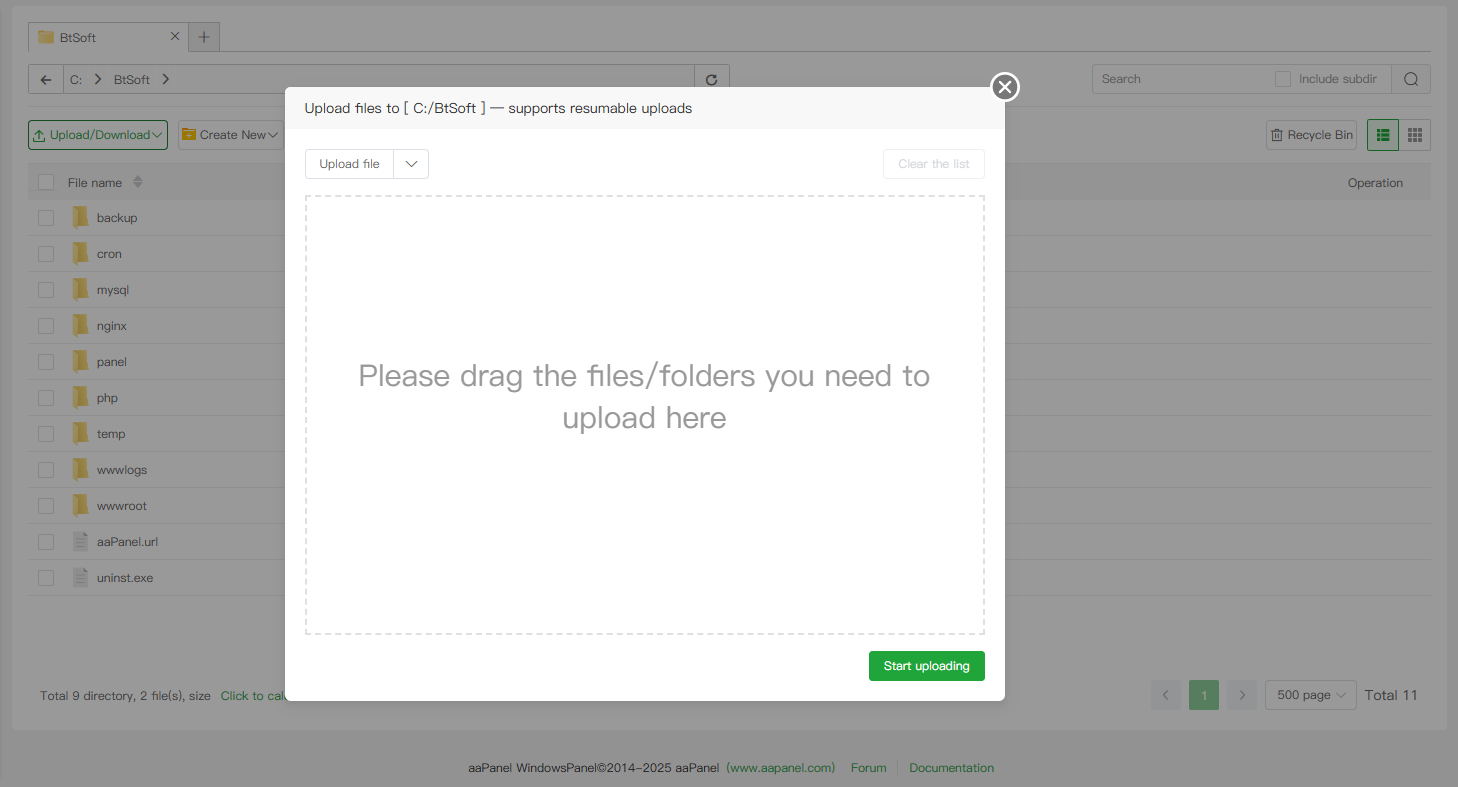Click the backup folder icon

(80, 218)
